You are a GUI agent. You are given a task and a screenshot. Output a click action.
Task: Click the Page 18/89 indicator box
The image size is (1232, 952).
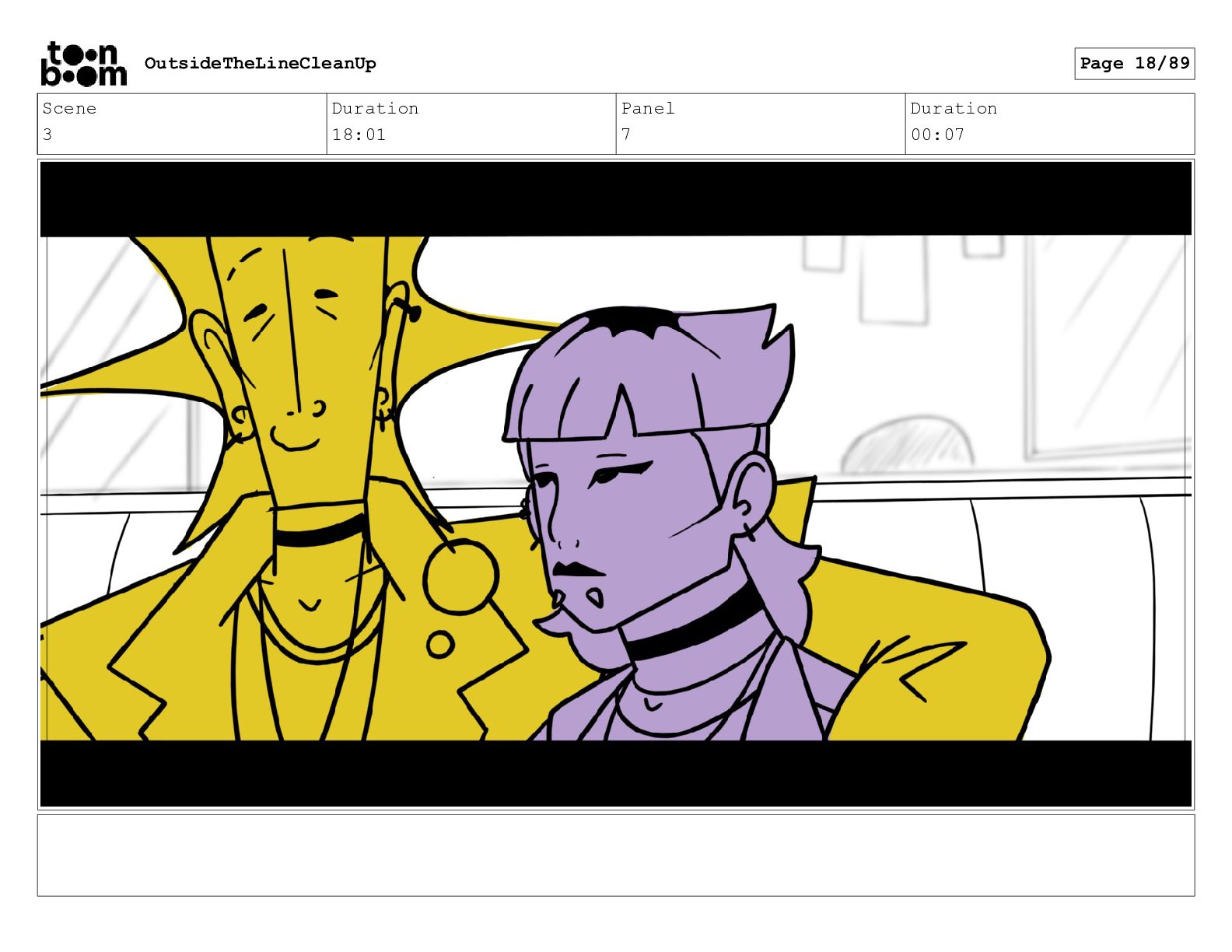click(x=1134, y=63)
